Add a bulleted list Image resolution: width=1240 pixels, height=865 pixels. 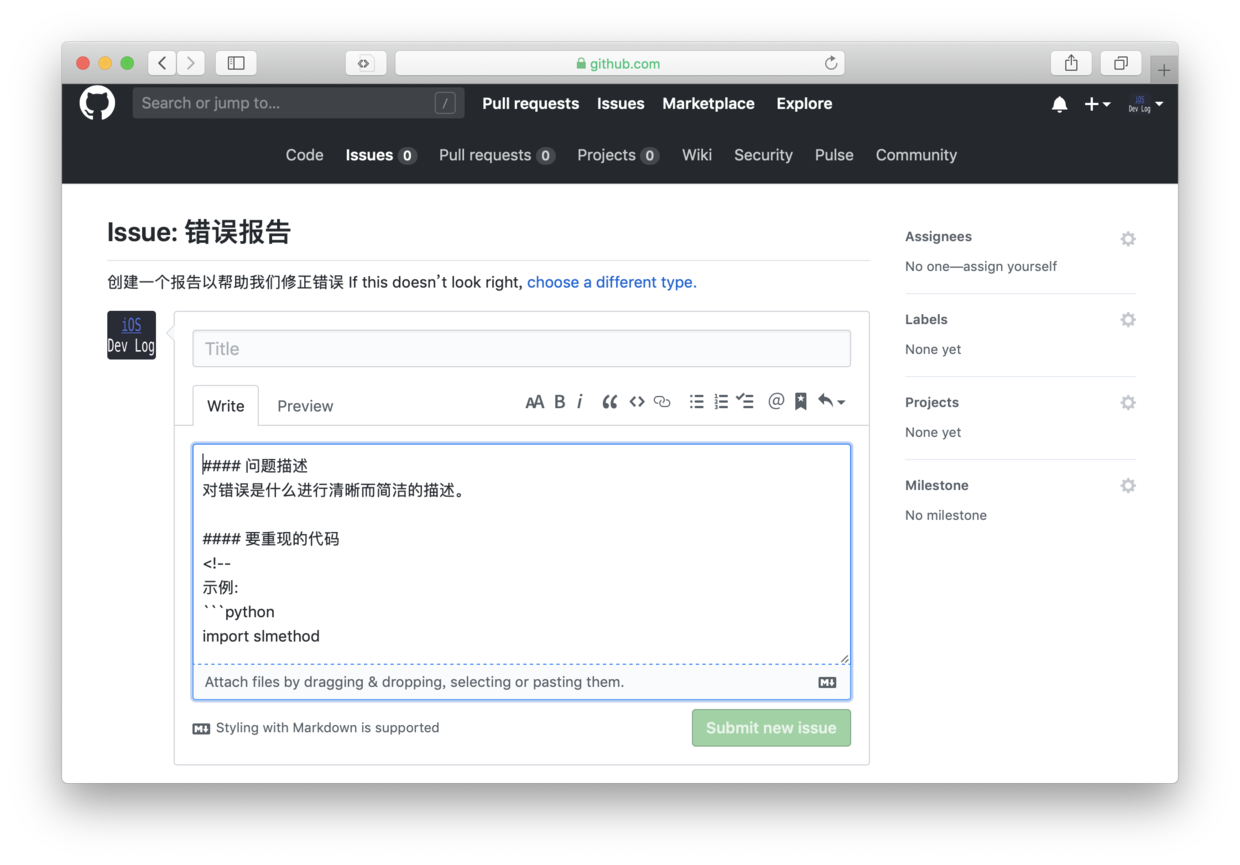pyautogui.click(x=696, y=402)
